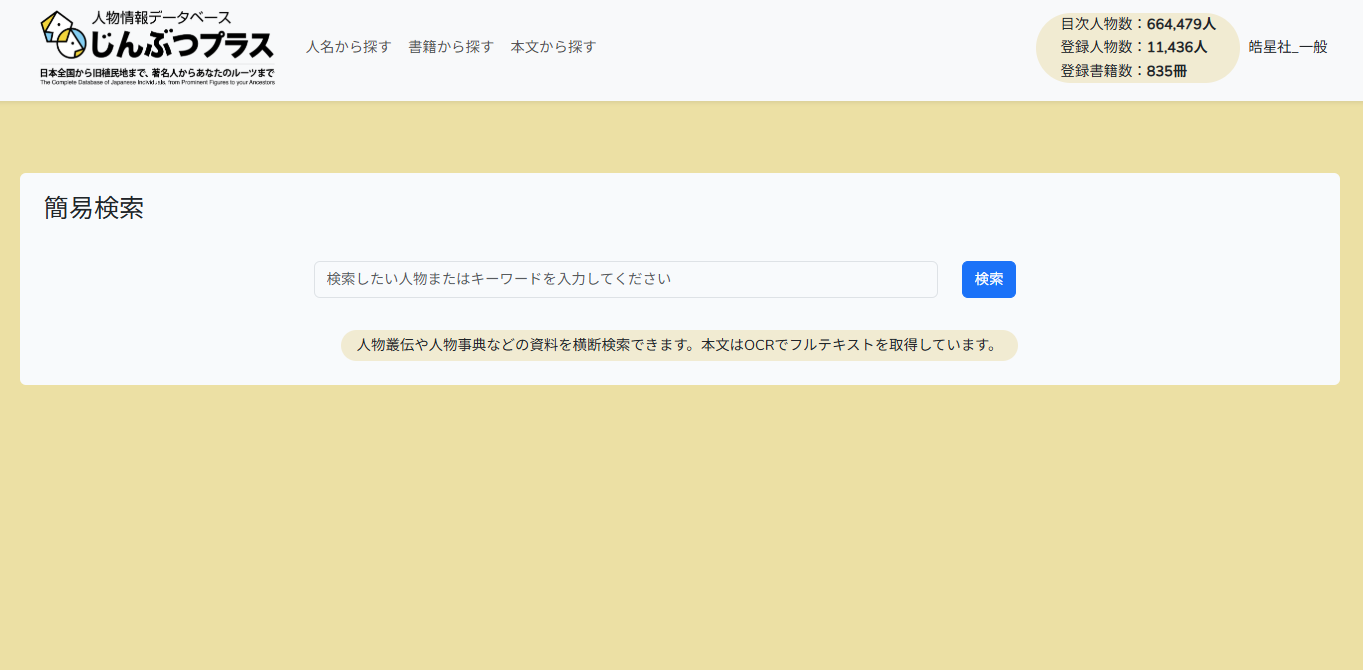
Task: Click the 登録書籍数 835冊 statistic
Action: coord(1124,71)
